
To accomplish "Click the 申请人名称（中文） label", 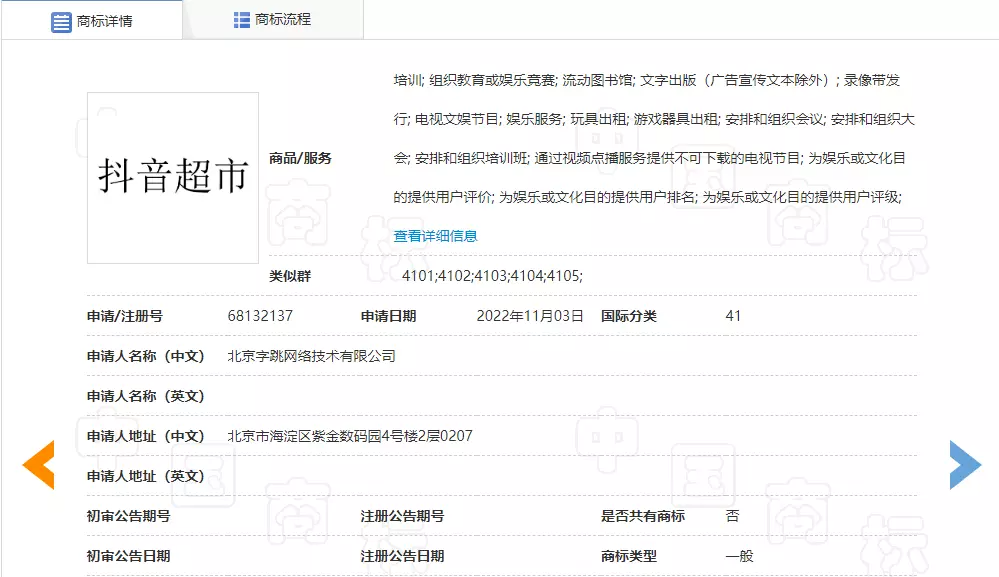I will point(146,356).
